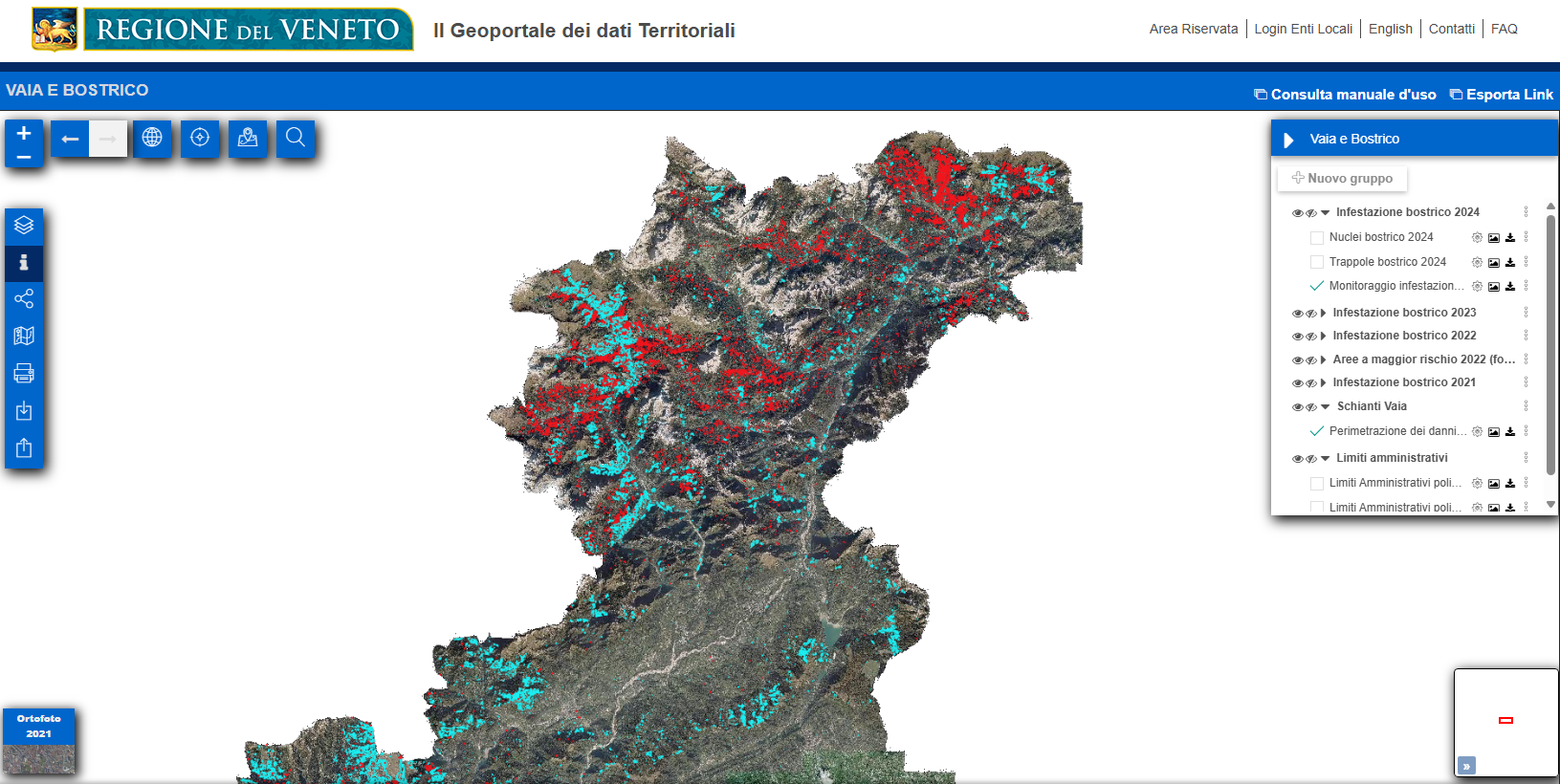Open settings gear for Nuclei bostrico 2024
Image resolution: width=1560 pixels, height=784 pixels.
1477,237
